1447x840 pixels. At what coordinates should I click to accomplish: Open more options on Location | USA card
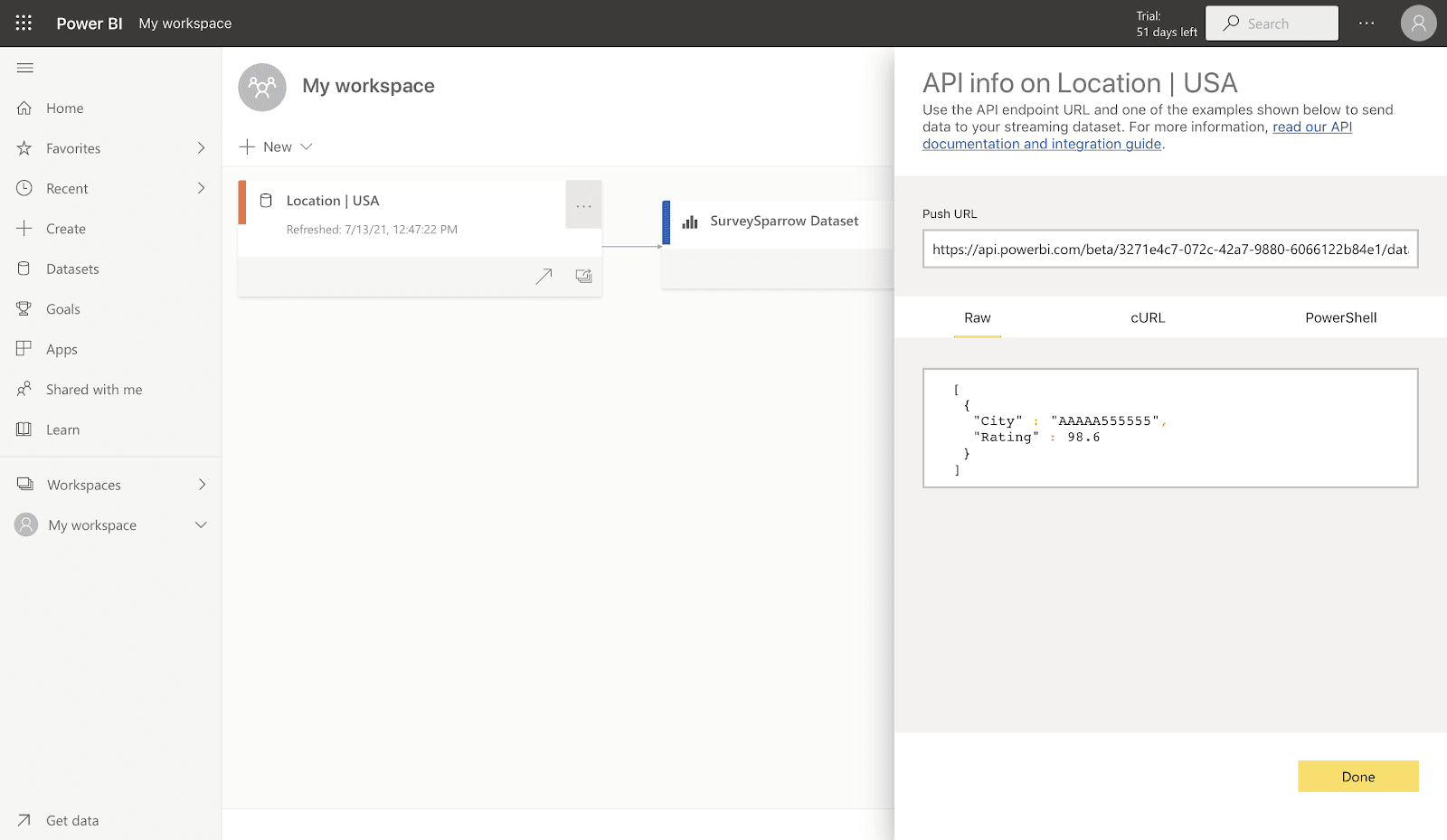point(583,205)
